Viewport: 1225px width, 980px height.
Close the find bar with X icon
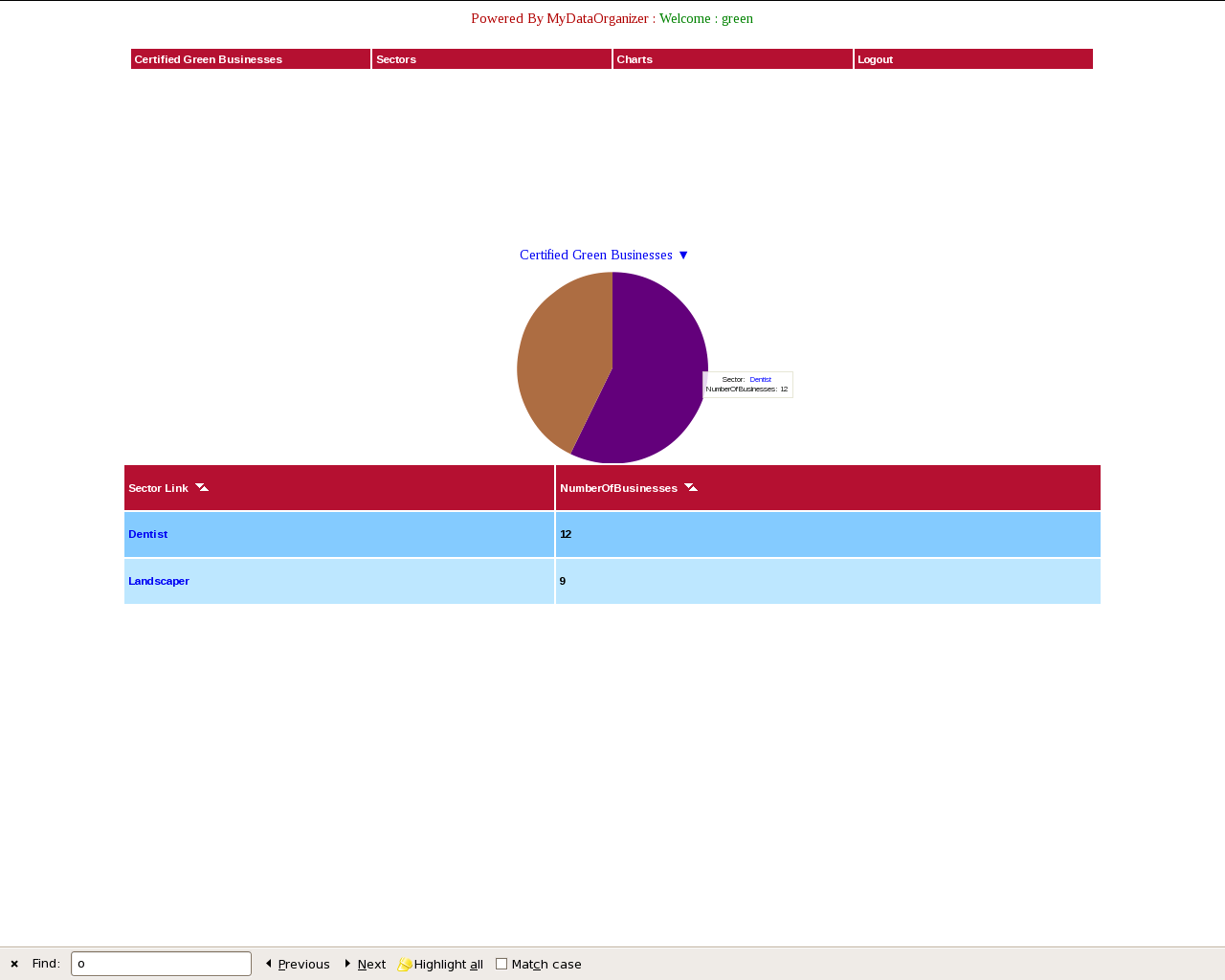[x=14, y=964]
